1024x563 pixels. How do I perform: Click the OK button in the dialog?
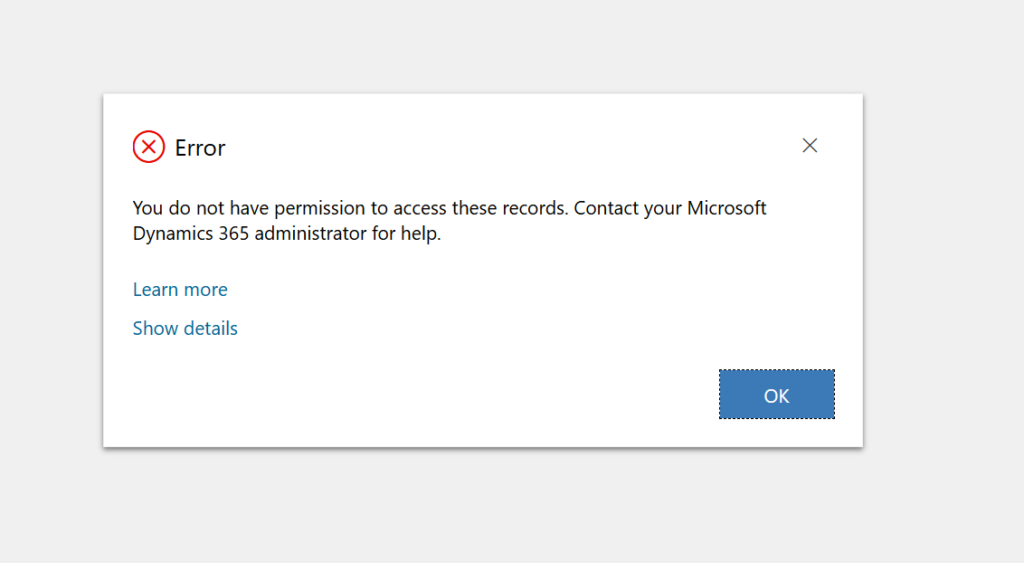pyautogui.click(x=776, y=394)
